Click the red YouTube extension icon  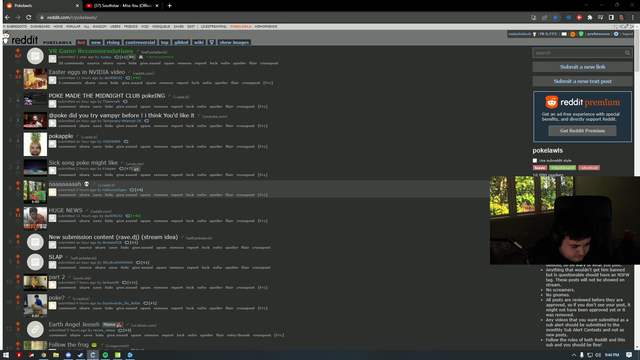pos(579,18)
